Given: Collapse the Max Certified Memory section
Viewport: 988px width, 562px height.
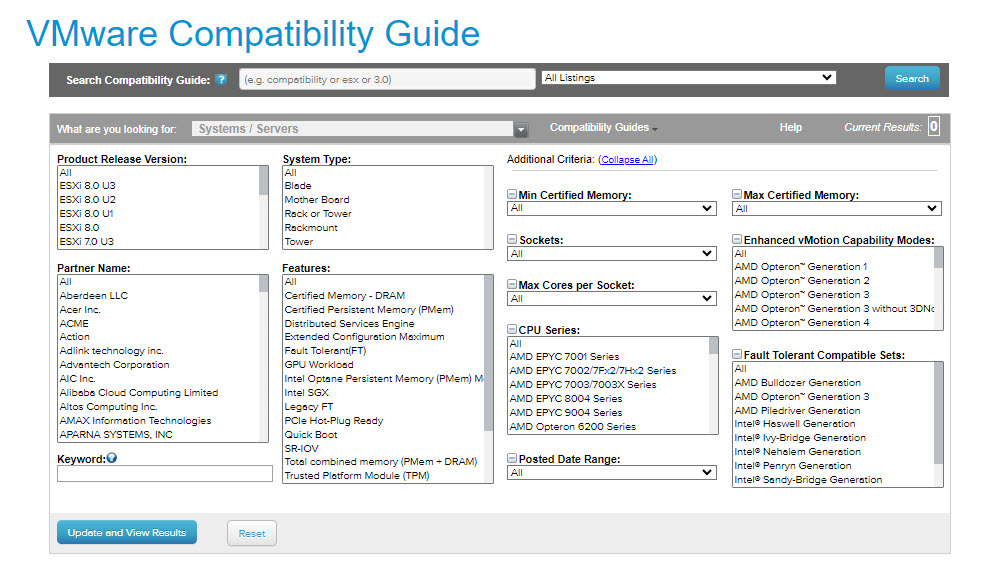Looking at the screenshot, I should (737, 194).
